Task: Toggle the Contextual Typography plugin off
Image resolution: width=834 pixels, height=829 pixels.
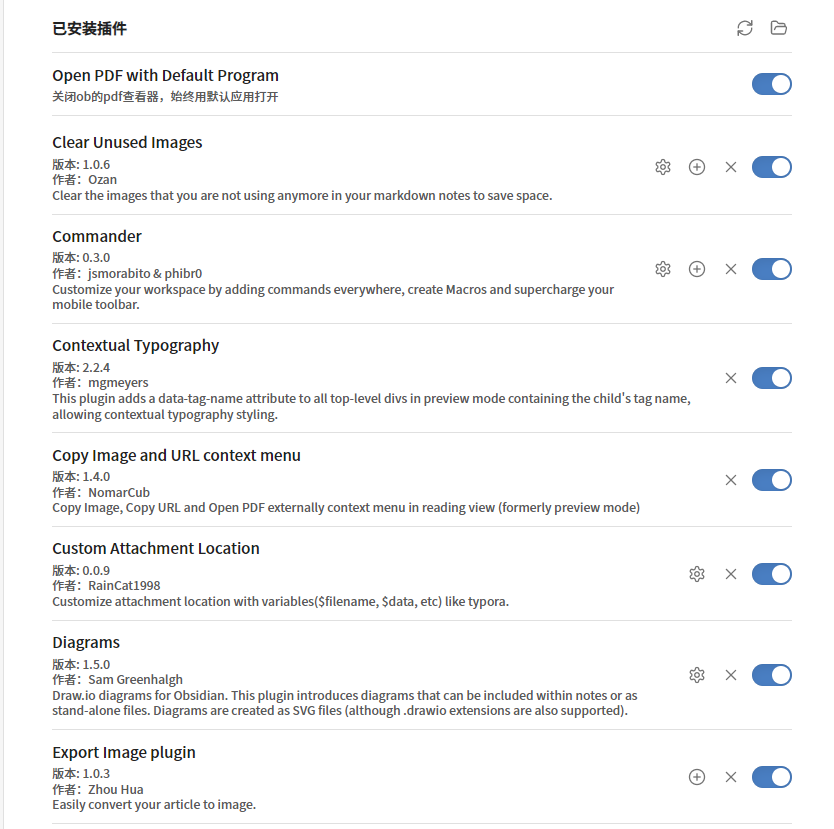Action: tap(771, 378)
